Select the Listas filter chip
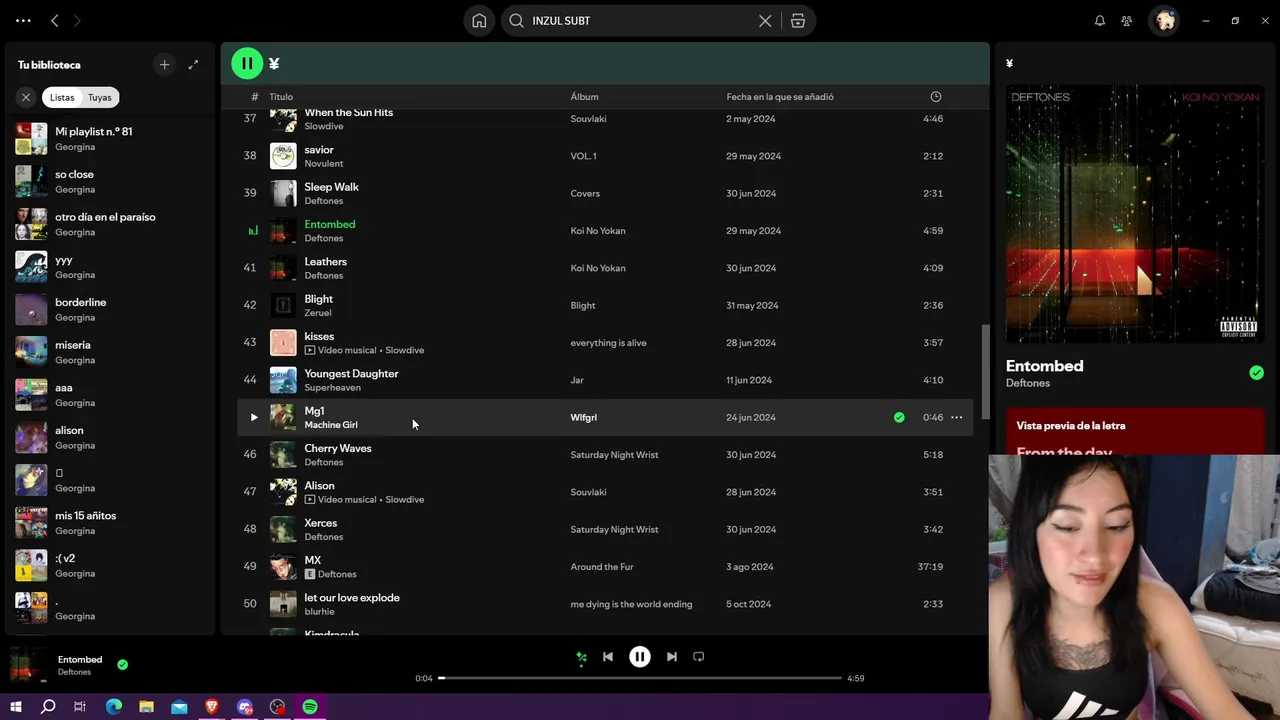This screenshot has width=1280, height=720. tap(62, 97)
